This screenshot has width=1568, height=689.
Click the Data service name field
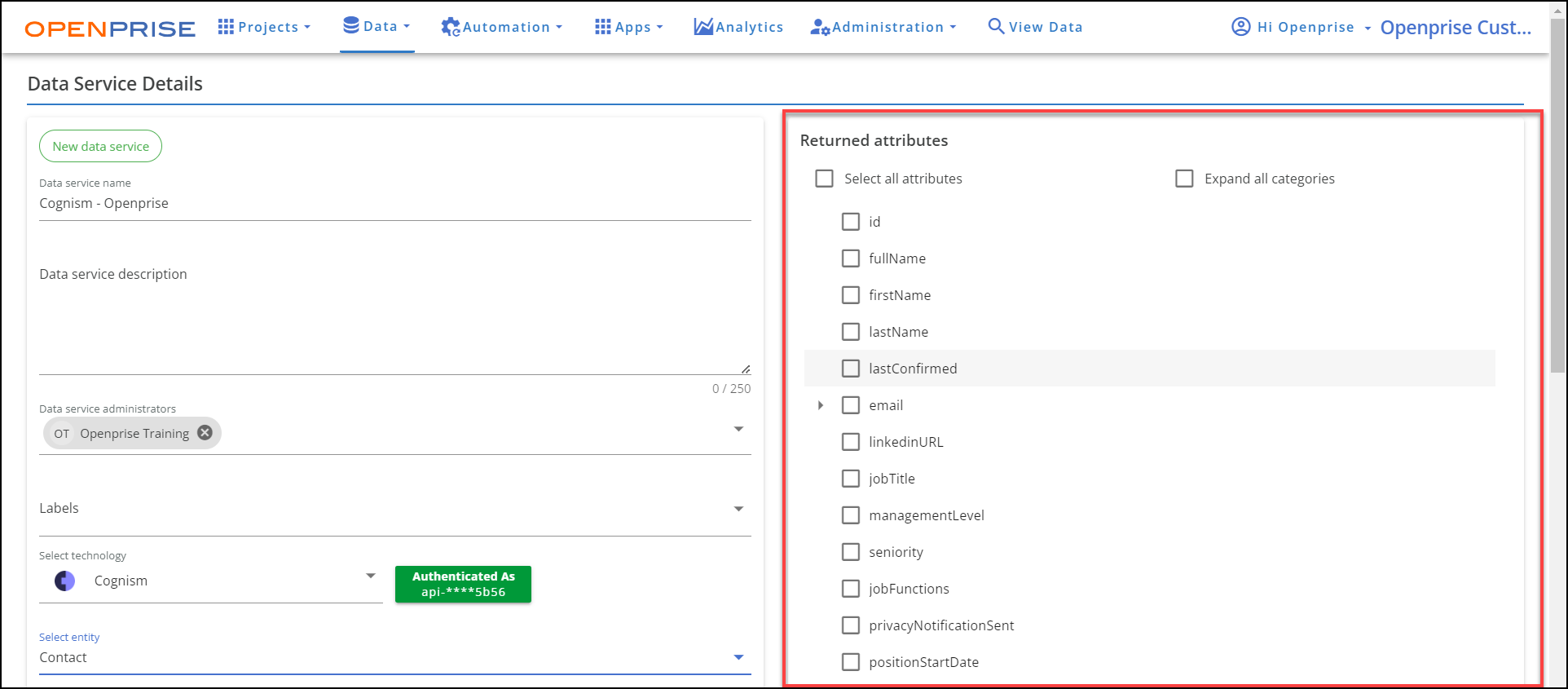[395, 204]
